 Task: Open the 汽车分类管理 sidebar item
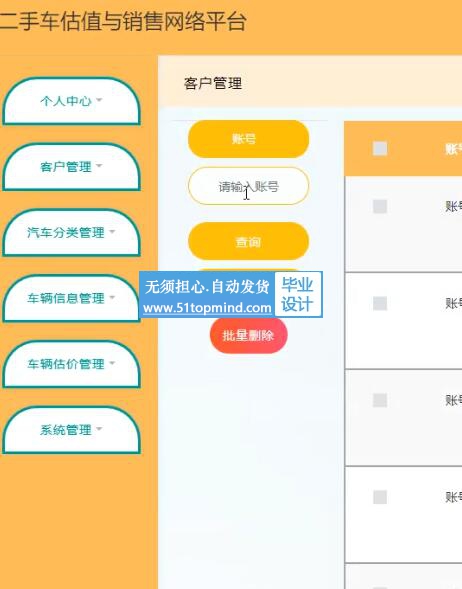click(x=71, y=233)
